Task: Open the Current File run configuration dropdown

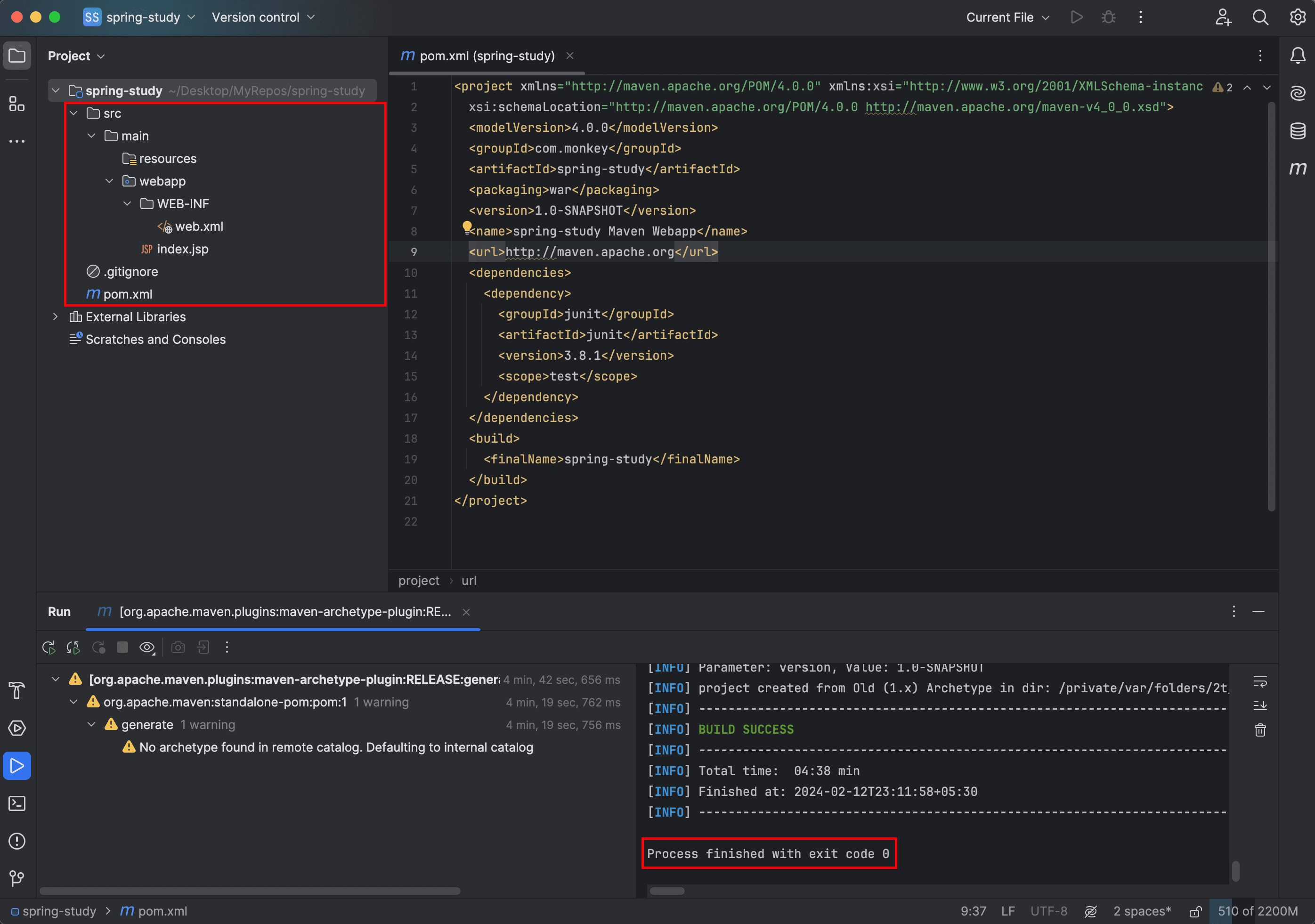Action: point(1008,17)
